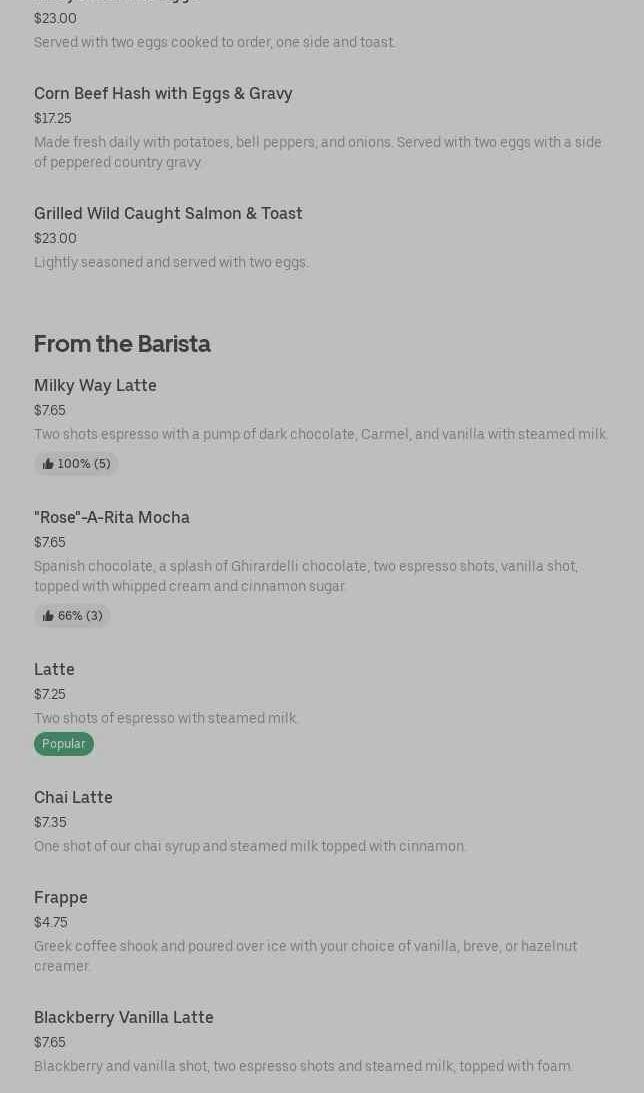Click the From the Barista section heading
644x1093 pixels.
122,344
